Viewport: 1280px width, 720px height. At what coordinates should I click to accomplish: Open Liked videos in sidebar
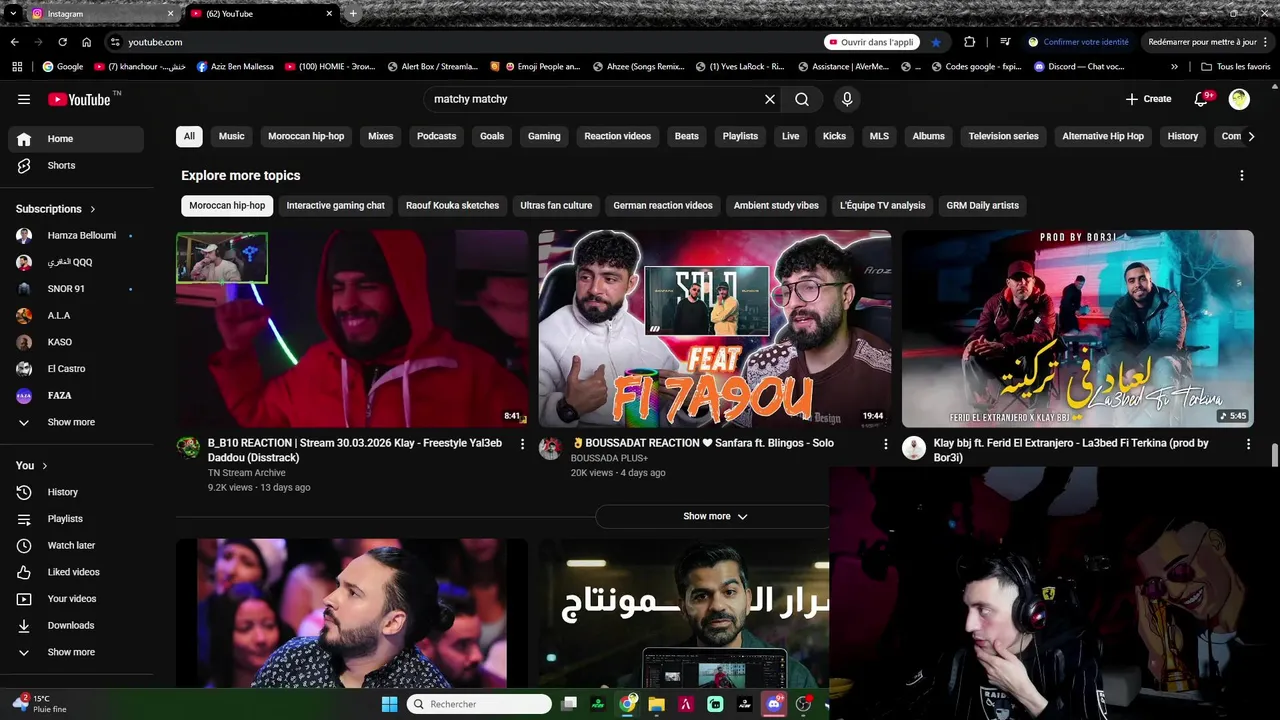[76, 572]
